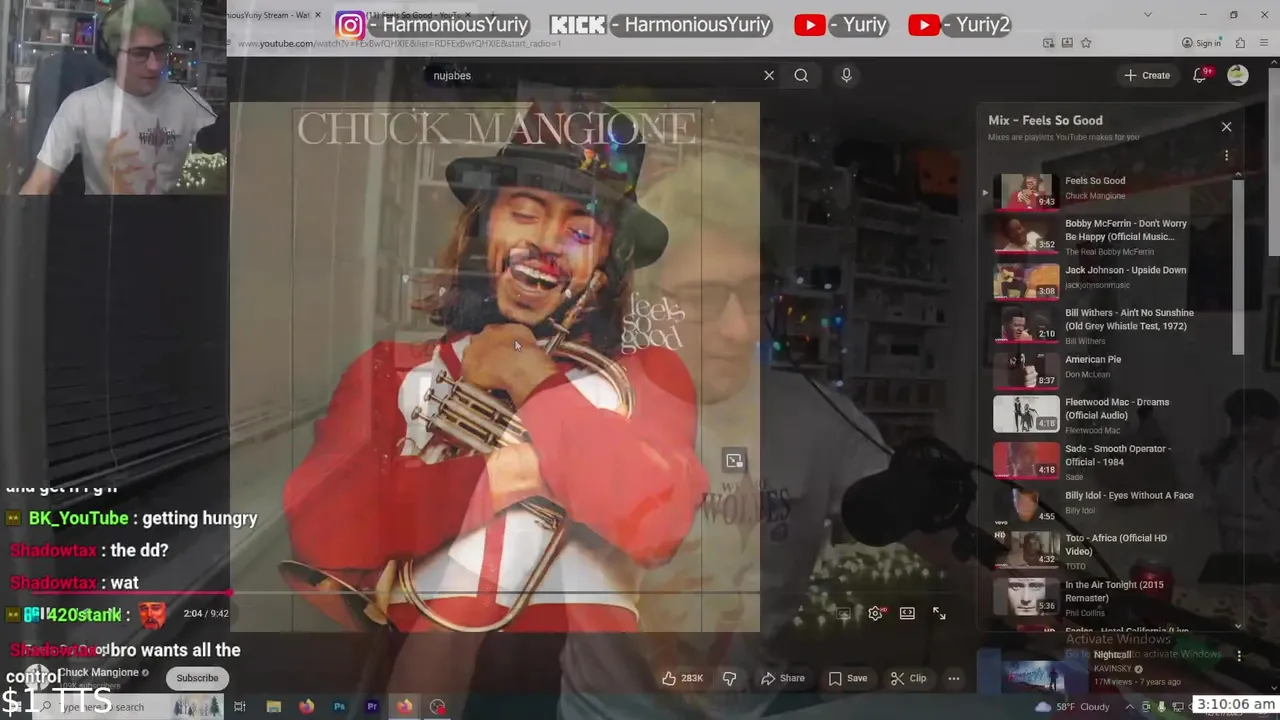Click playlist scrollbar down arrow
The image size is (1280, 720).
[x=1238, y=626]
